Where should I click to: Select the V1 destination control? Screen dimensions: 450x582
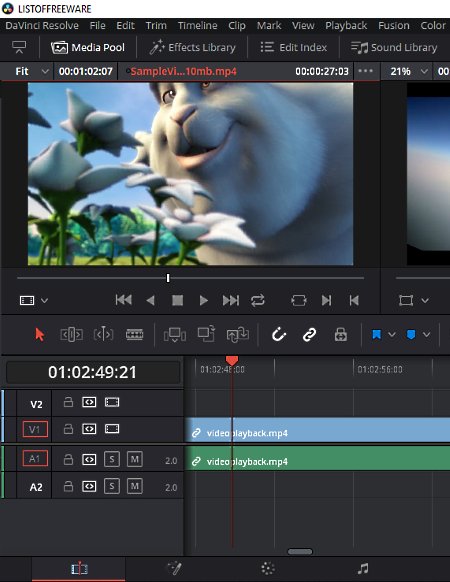tap(35, 429)
